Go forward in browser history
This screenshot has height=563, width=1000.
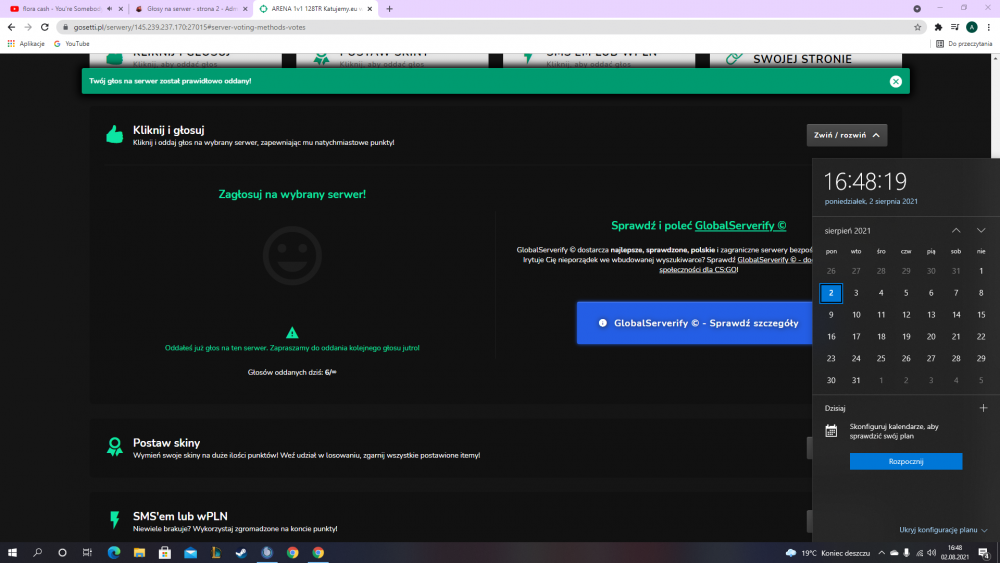tap(28, 27)
